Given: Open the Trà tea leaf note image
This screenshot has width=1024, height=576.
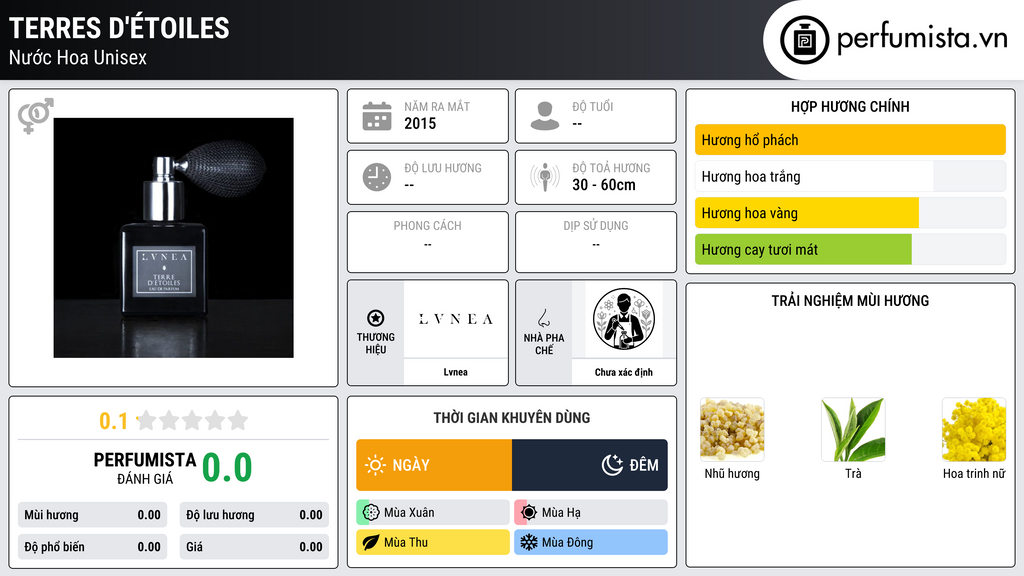Looking at the screenshot, I should click(853, 430).
